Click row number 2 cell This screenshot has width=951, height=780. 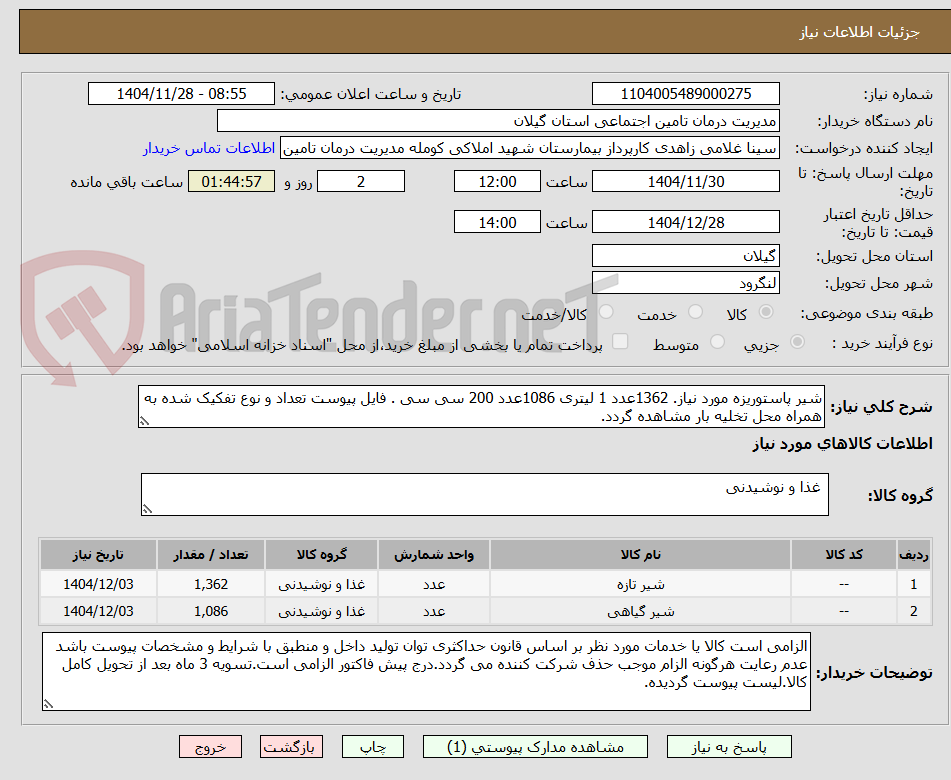point(913,611)
